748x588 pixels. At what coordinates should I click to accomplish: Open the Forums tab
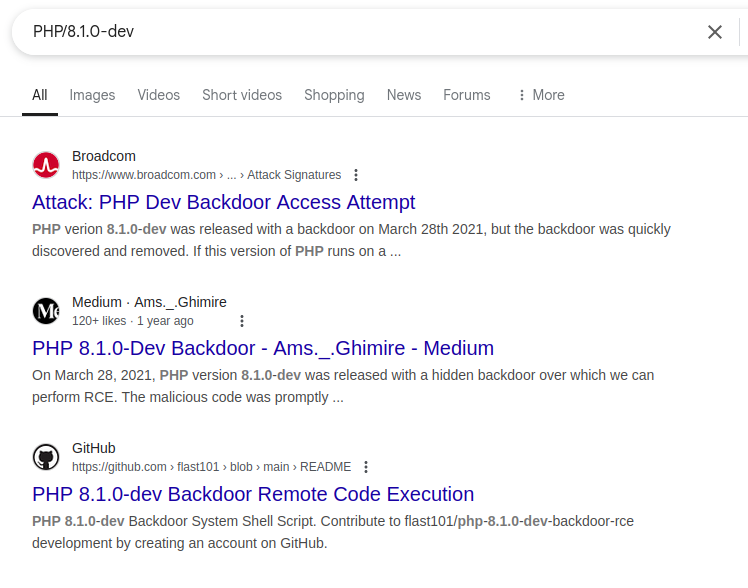(467, 95)
